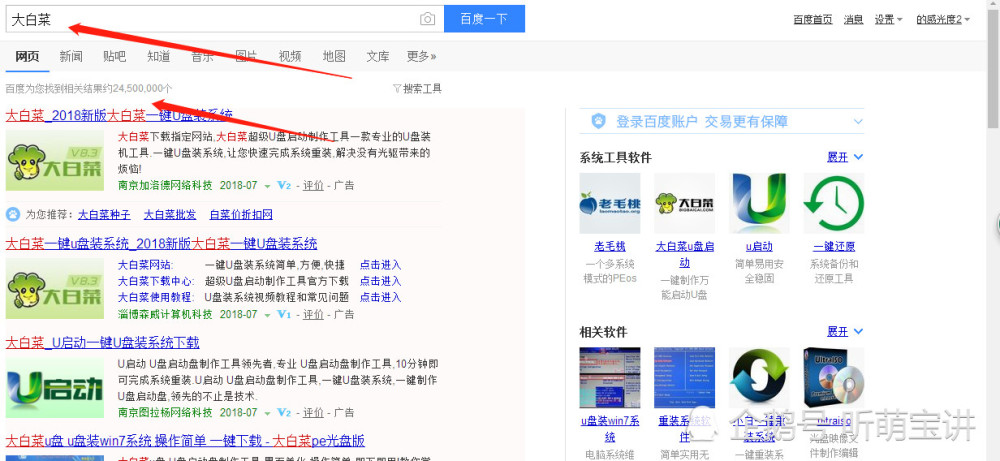Expand the 设置 dropdown
1000x461 pixels.
888,19
